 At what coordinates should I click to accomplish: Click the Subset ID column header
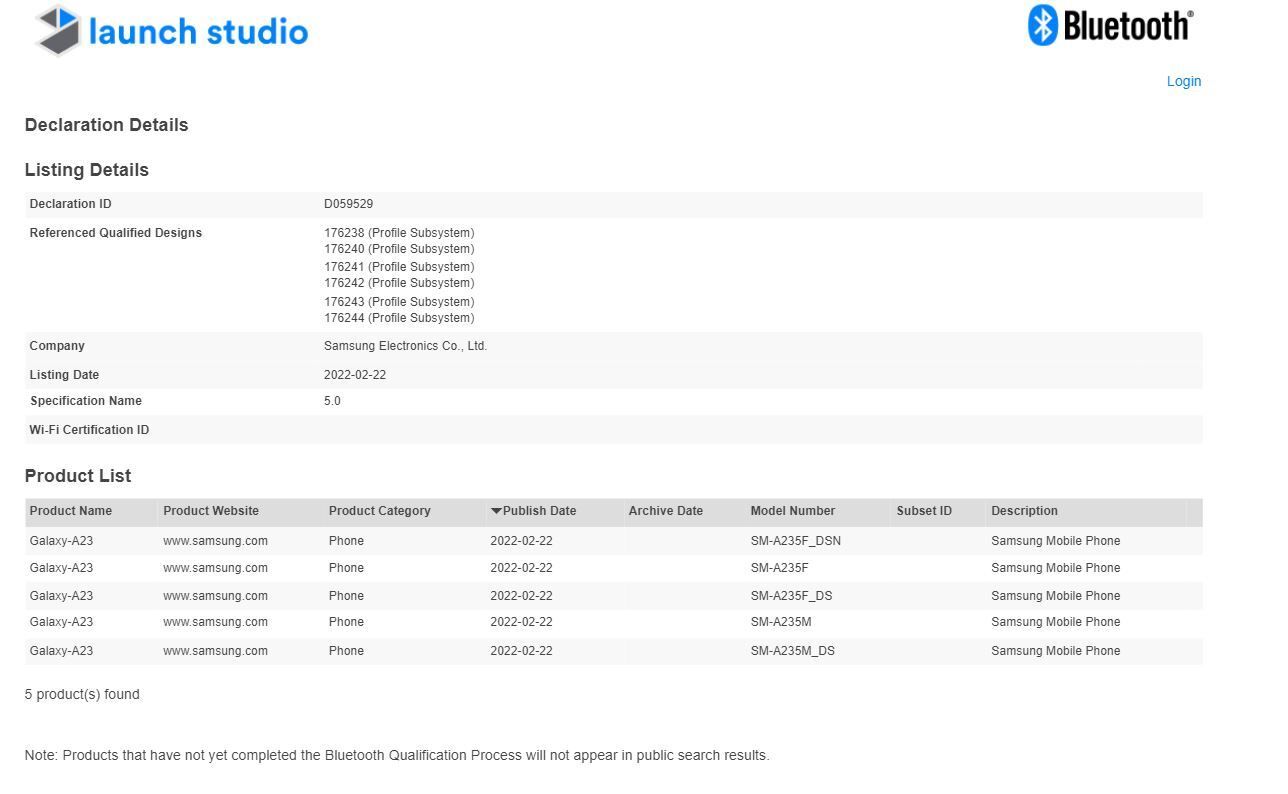pyautogui.click(x=924, y=511)
